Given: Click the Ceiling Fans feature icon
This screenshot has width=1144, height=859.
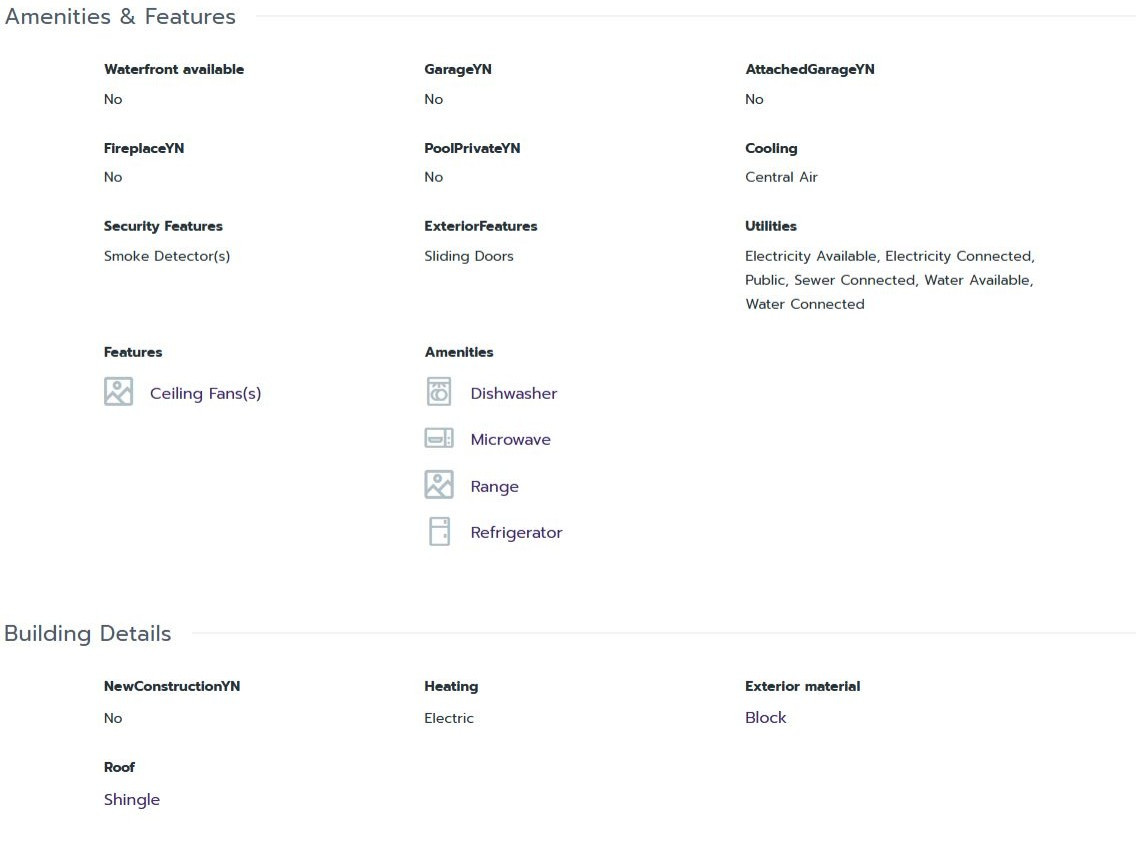Looking at the screenshot, I should click(x=118, y=392).
